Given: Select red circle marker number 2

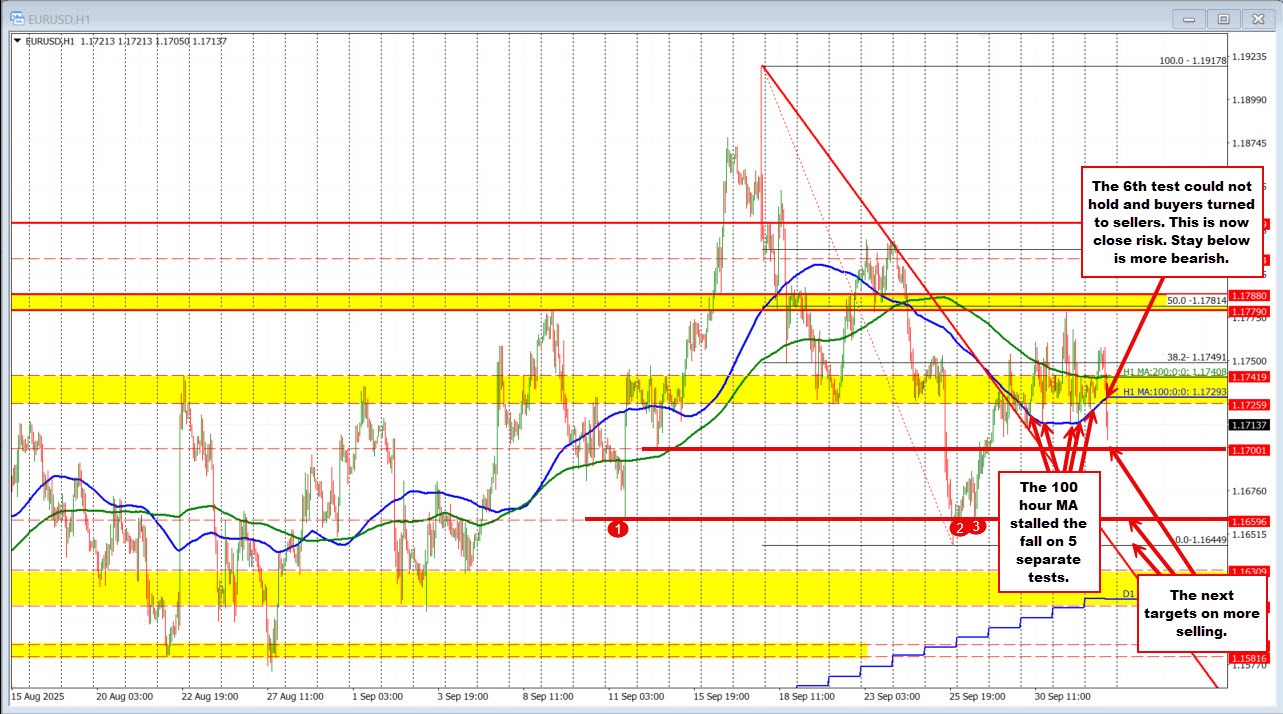Looking at the screenshot, I should tap(960, 526).
